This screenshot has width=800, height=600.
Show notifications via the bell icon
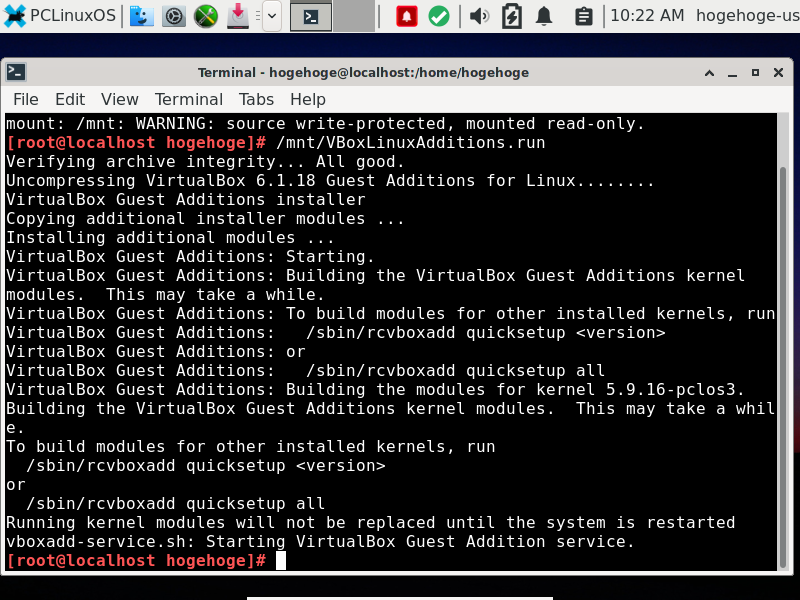[544, 16]
